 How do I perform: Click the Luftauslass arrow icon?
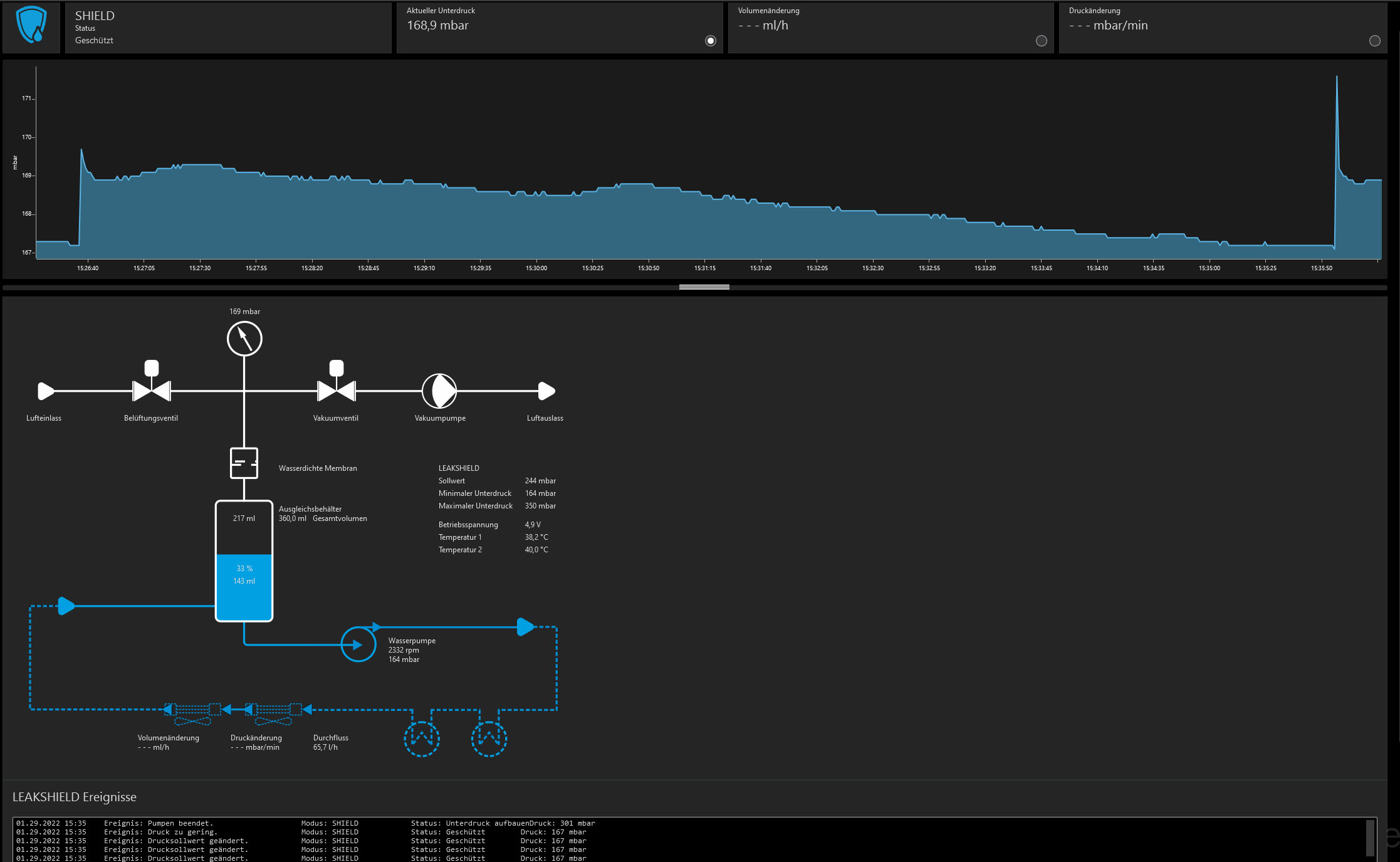click(546, 391)
